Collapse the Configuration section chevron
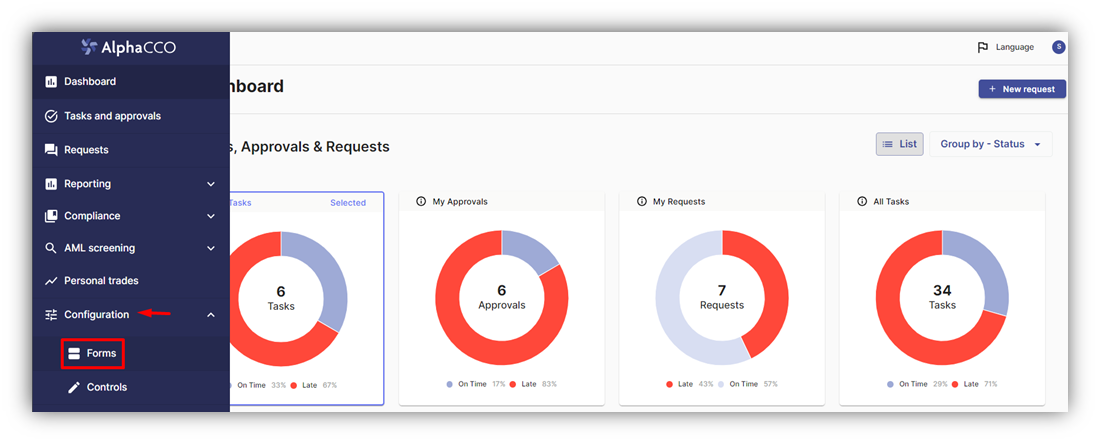 pyautogui.click(x=210, y=315)
